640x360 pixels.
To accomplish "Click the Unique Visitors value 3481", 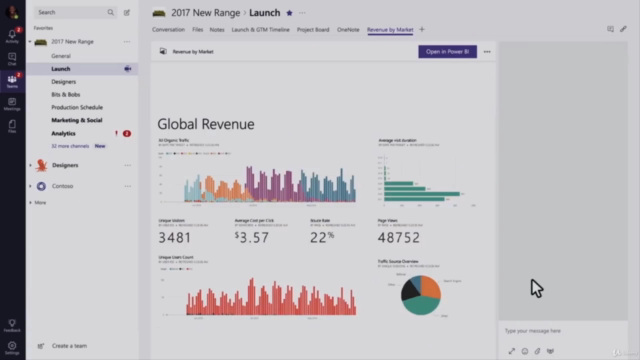I will tap(175, 238).
